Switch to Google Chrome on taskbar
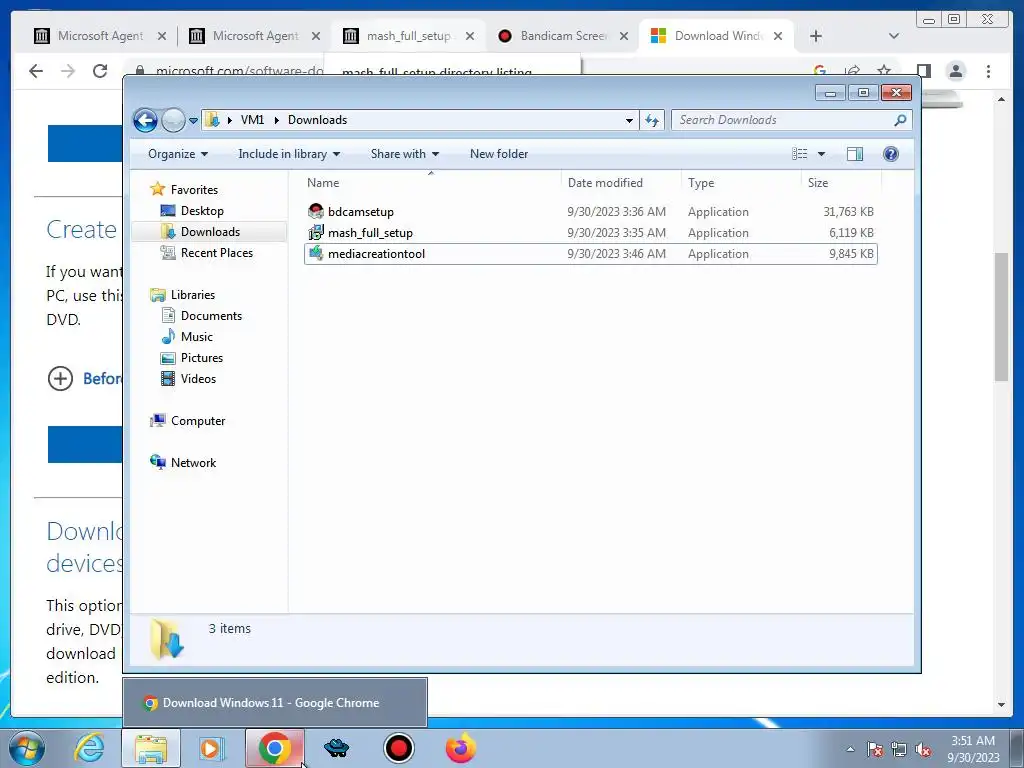The image size is (1024, 768). (275, 748)
